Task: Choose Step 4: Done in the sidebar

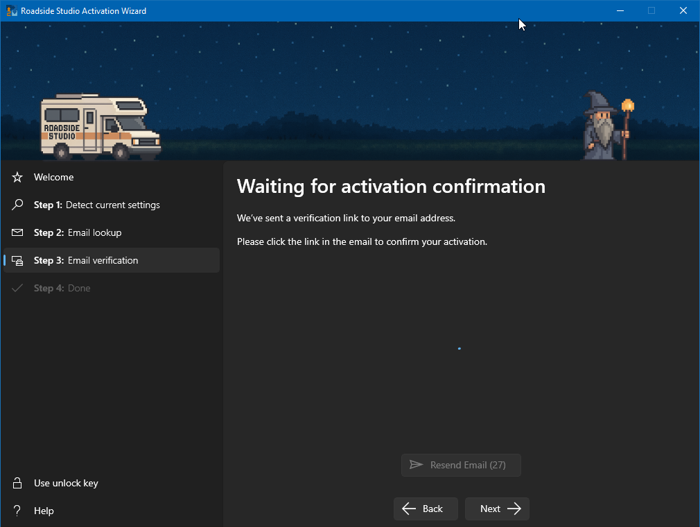Action: 62,288
